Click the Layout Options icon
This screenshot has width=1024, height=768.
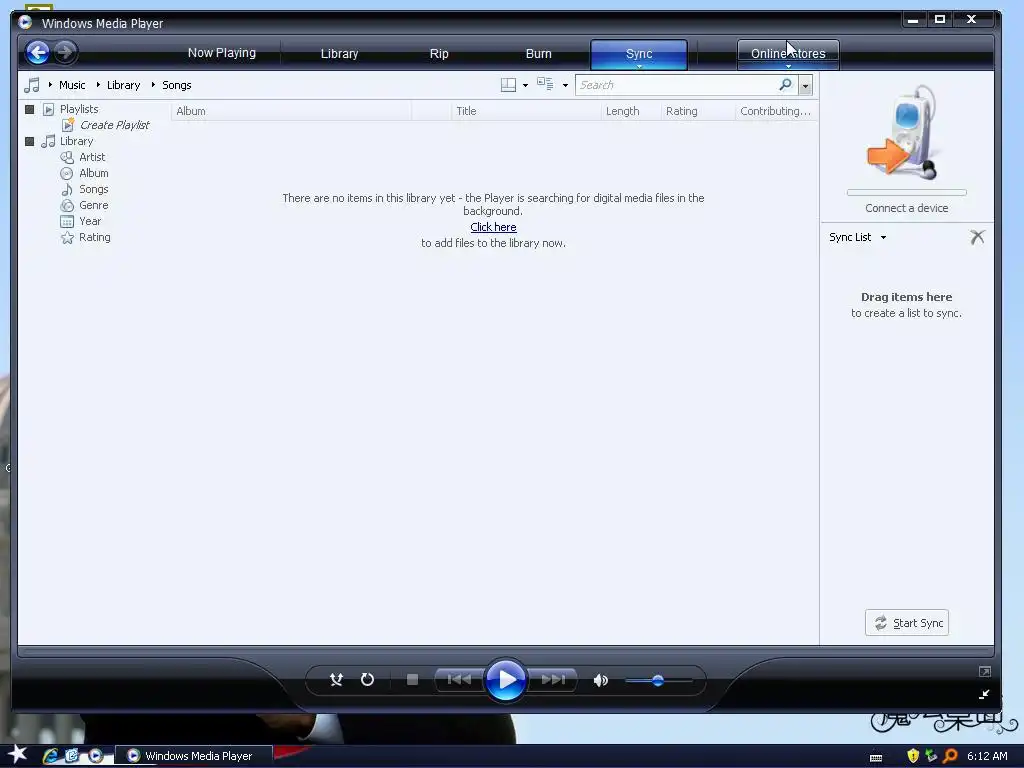[508, 85]
